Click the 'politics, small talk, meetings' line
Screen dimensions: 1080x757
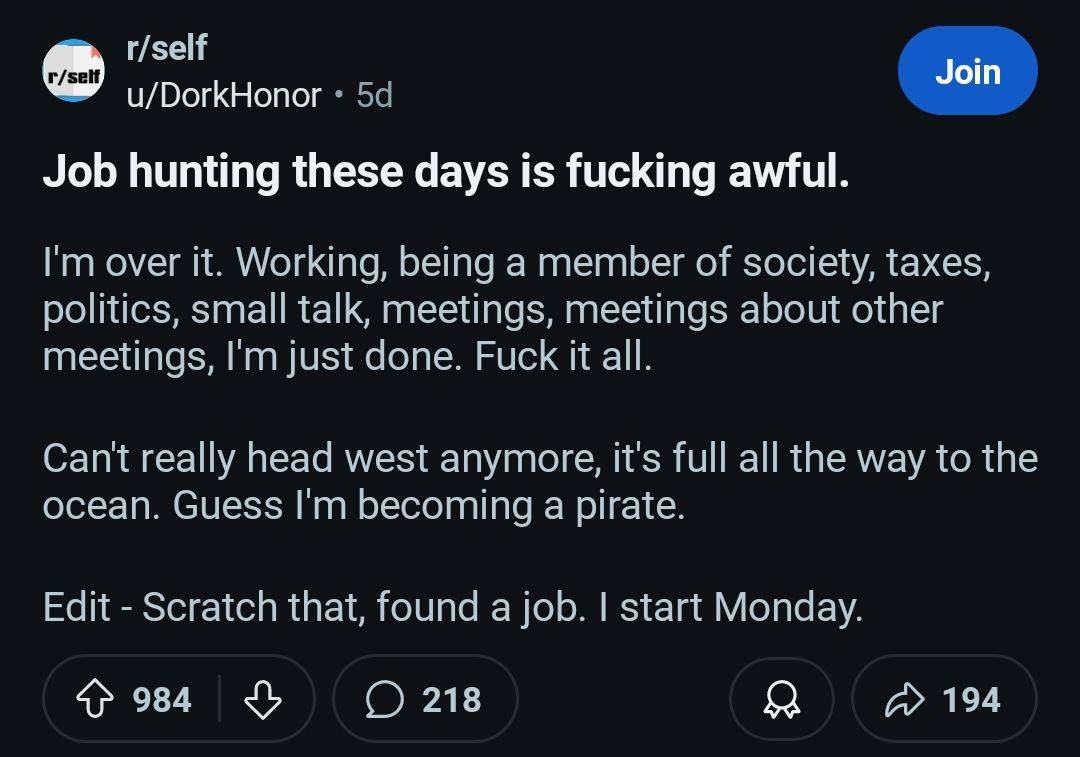[492, 309]
